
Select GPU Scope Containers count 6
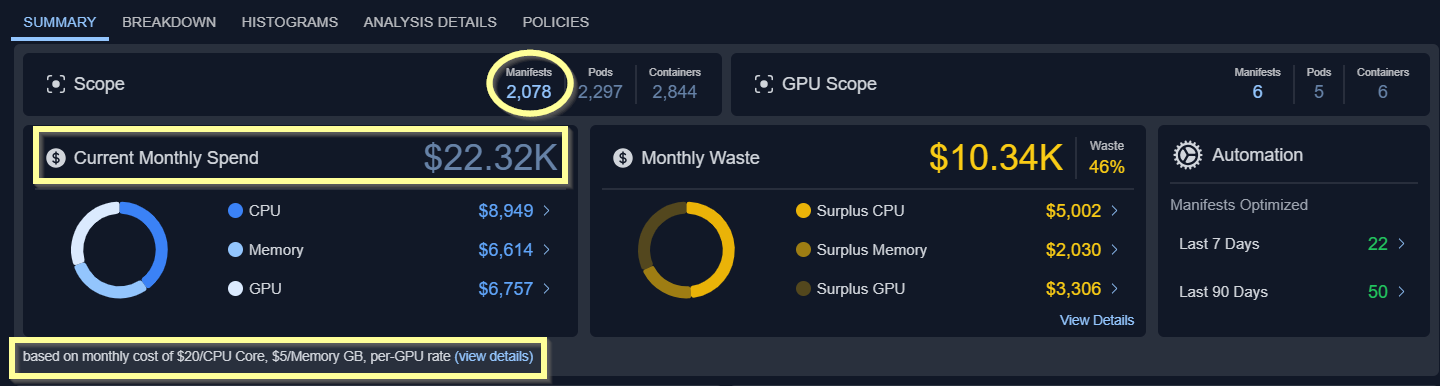[x=1383, y=92]
